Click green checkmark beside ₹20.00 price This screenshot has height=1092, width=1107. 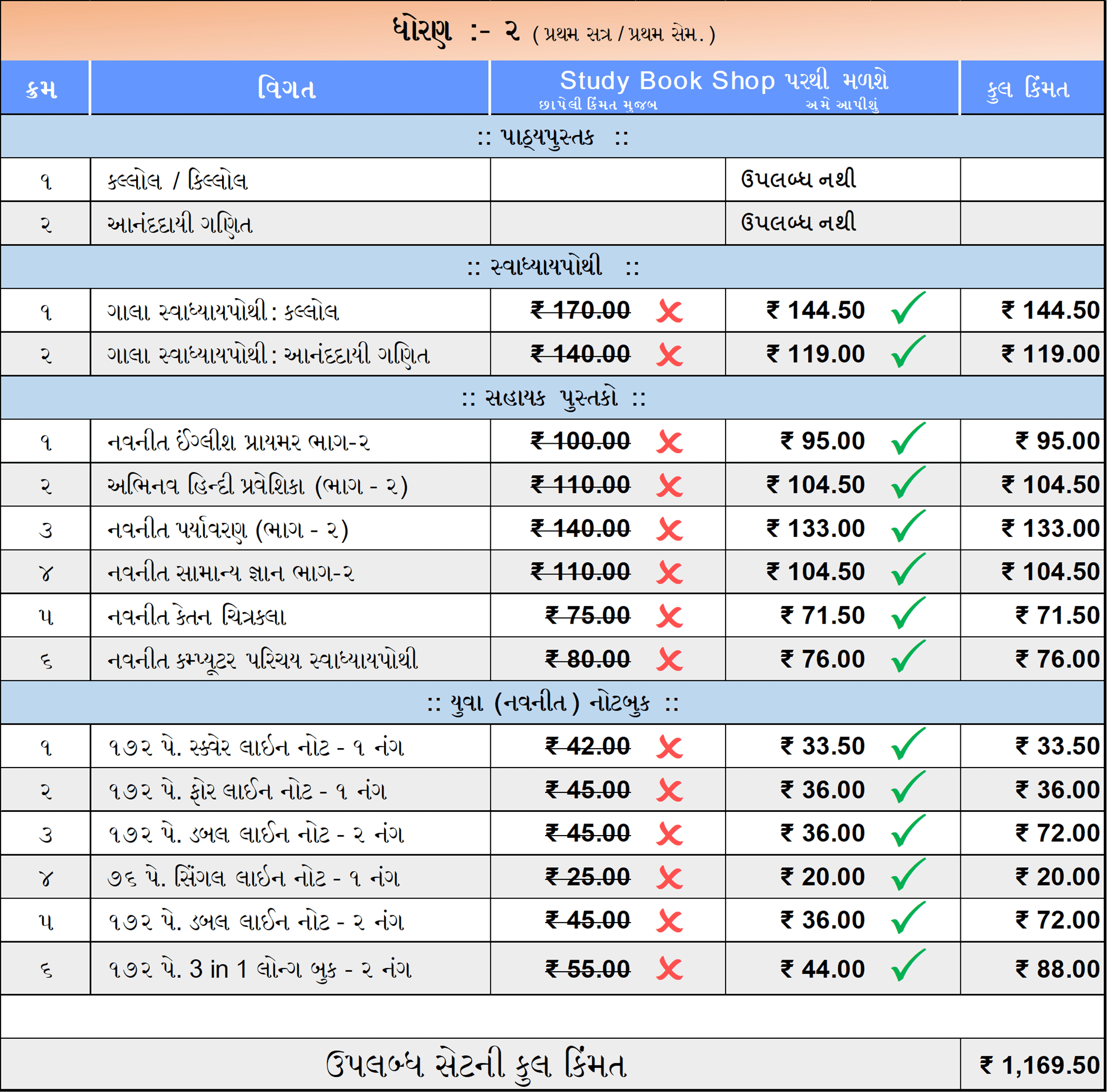tap(908, 874)
